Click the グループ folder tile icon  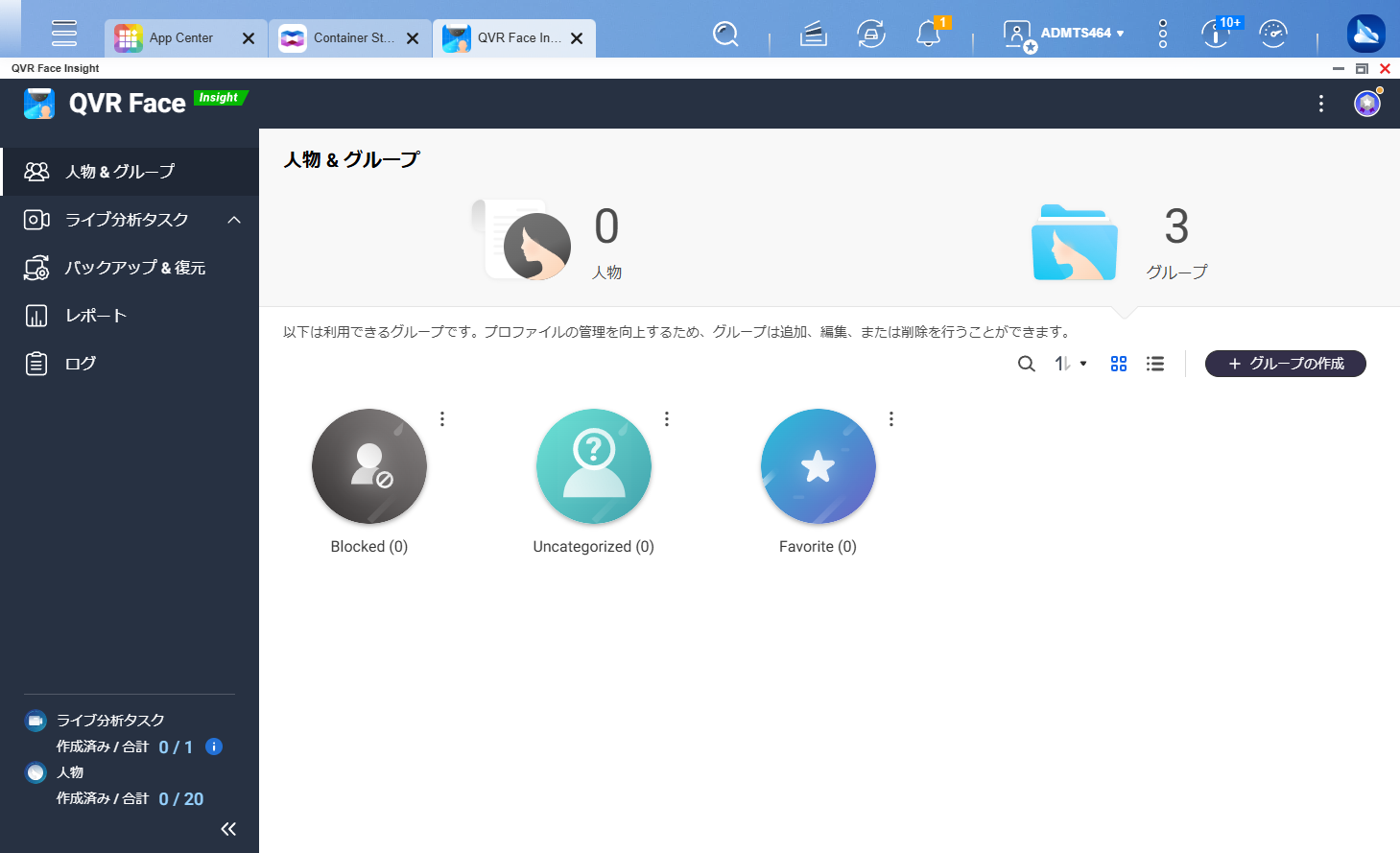click(x=1074, y=242)
